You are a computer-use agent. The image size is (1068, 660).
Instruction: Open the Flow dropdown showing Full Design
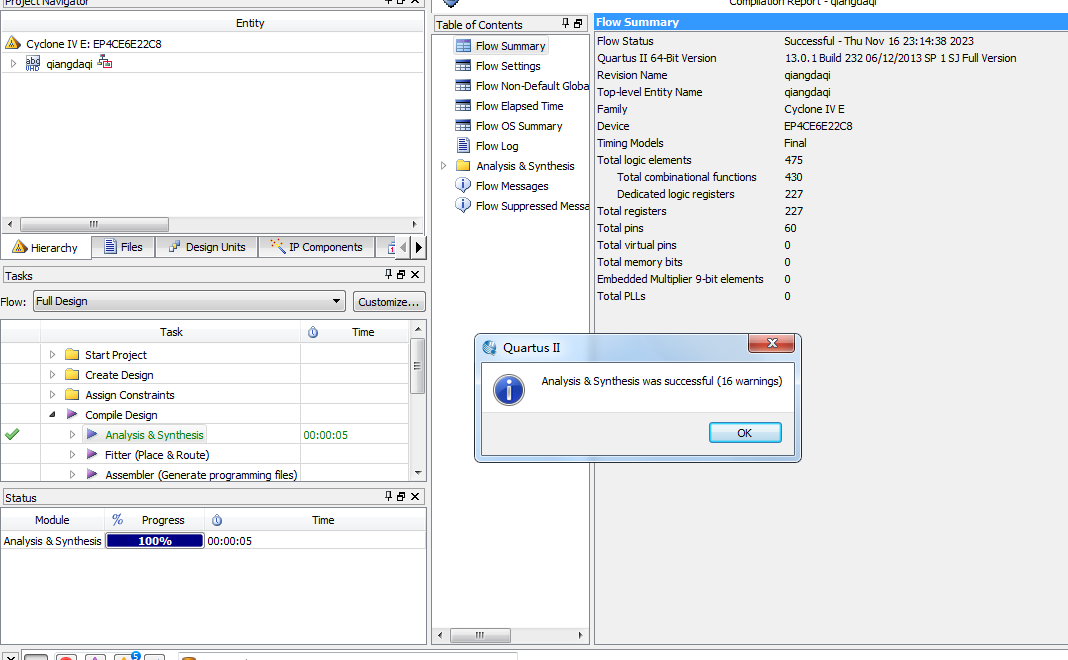pyautogui.click(x=189, y=301)
